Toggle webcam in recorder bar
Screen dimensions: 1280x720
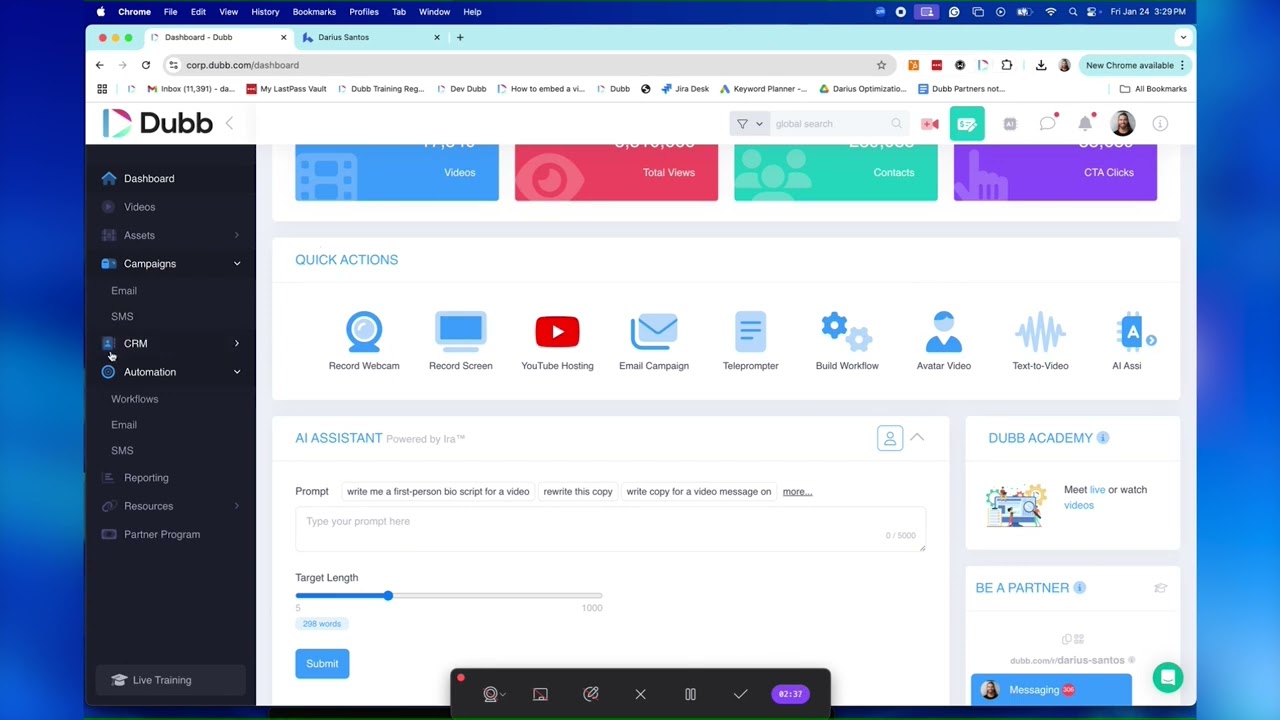(491, 694)
